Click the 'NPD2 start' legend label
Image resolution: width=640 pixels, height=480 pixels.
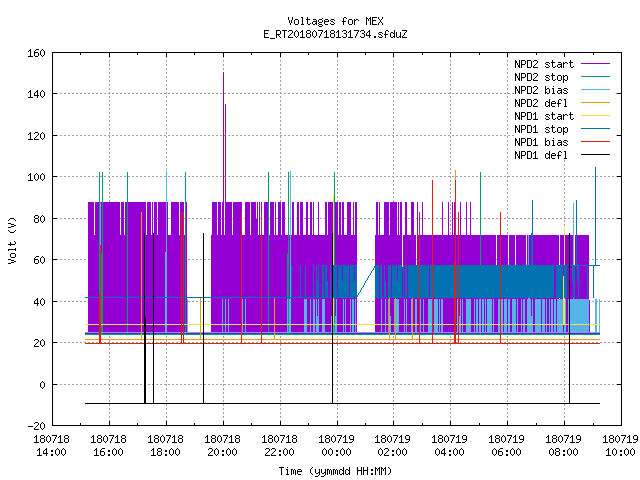(x=544, y=64)
